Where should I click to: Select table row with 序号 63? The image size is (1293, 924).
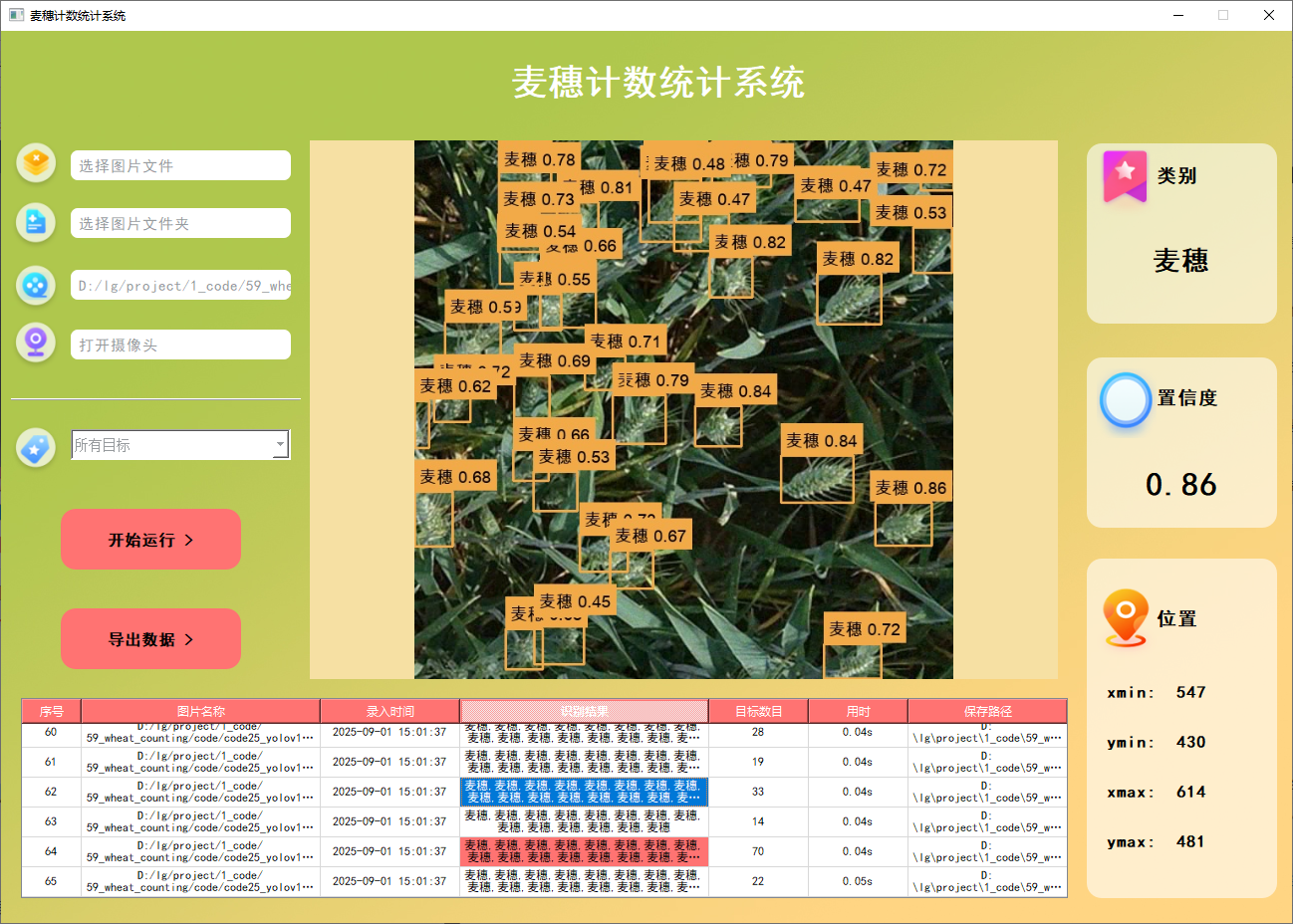pyautogui.click(x=544, y=821)
